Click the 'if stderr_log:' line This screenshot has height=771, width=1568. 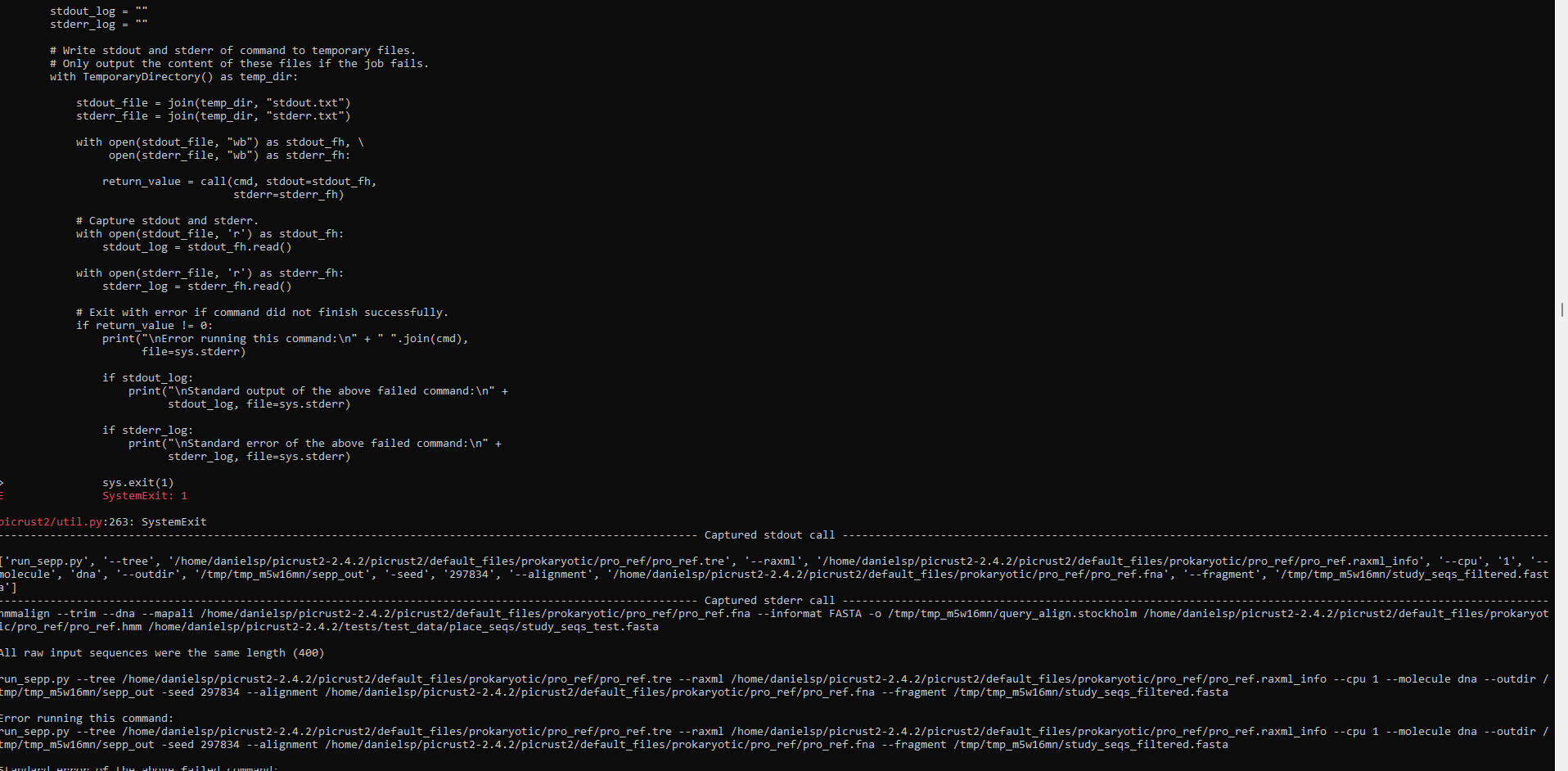[x=148, y=431]
